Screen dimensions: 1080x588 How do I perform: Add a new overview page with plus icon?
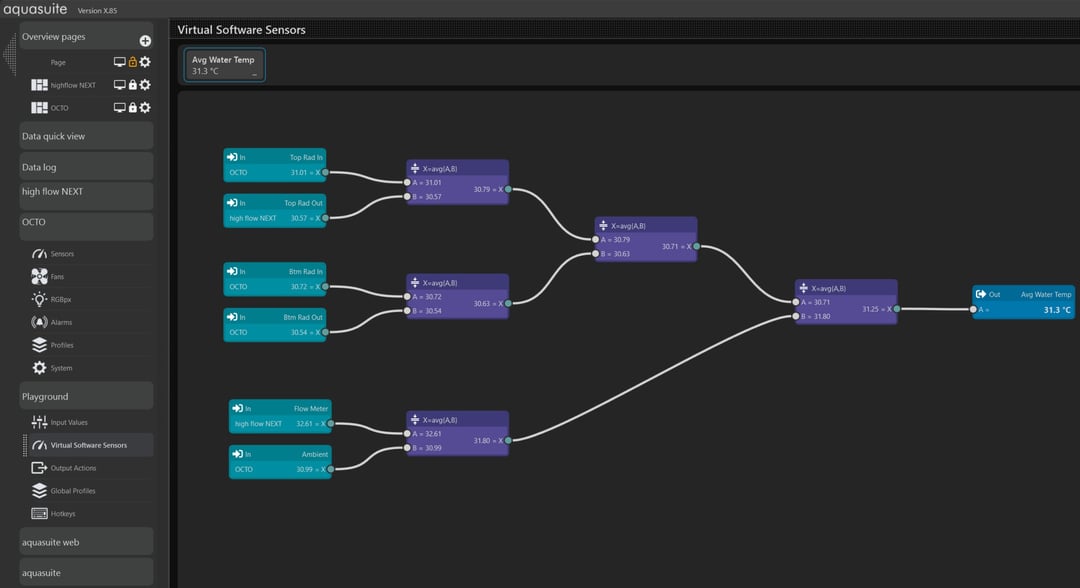pyautogui.click(x=145, y=41)
